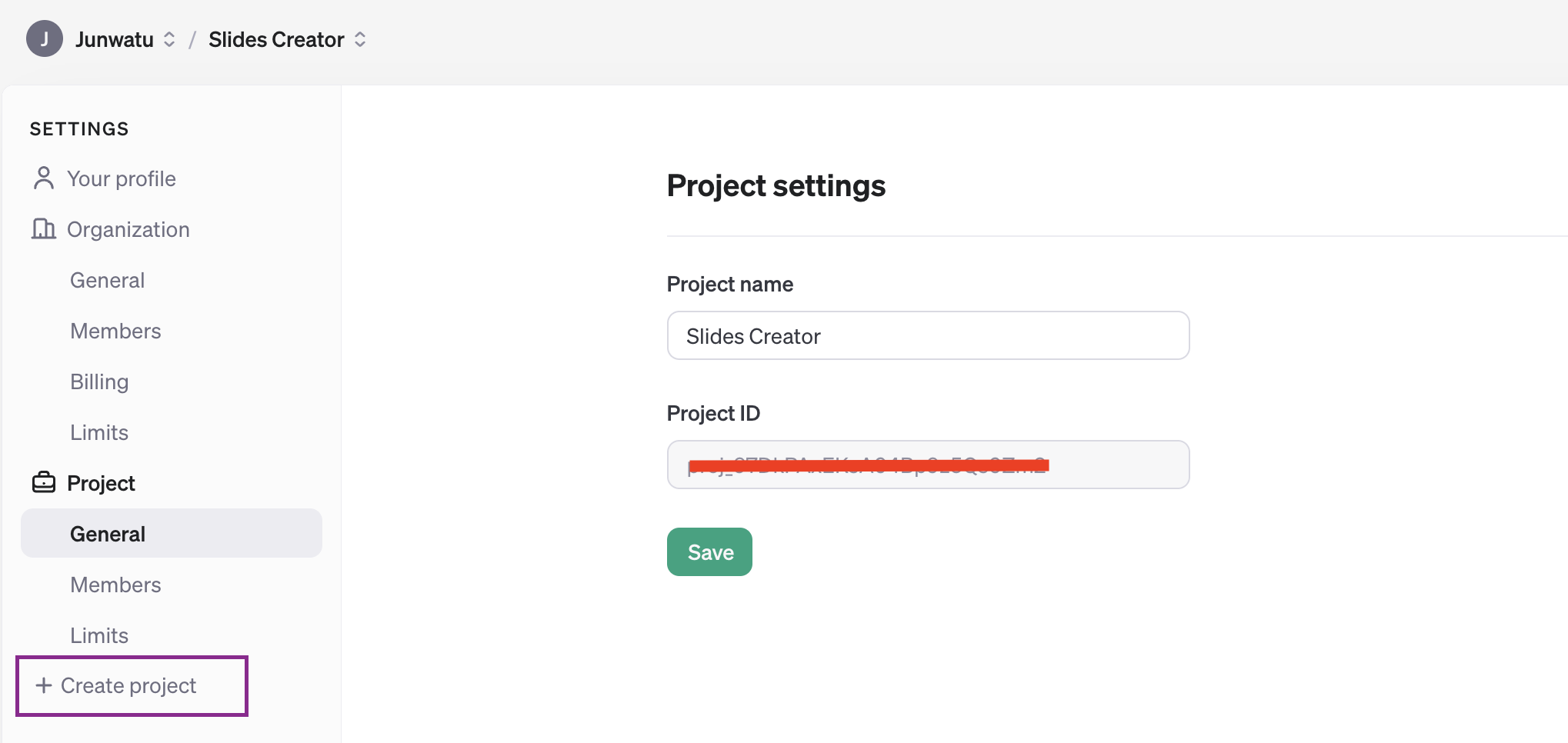Image resolution: width=1568 pixels, height=743 pixels.
Task: Click the Project briefcase icon
Action: click(44, 483)
